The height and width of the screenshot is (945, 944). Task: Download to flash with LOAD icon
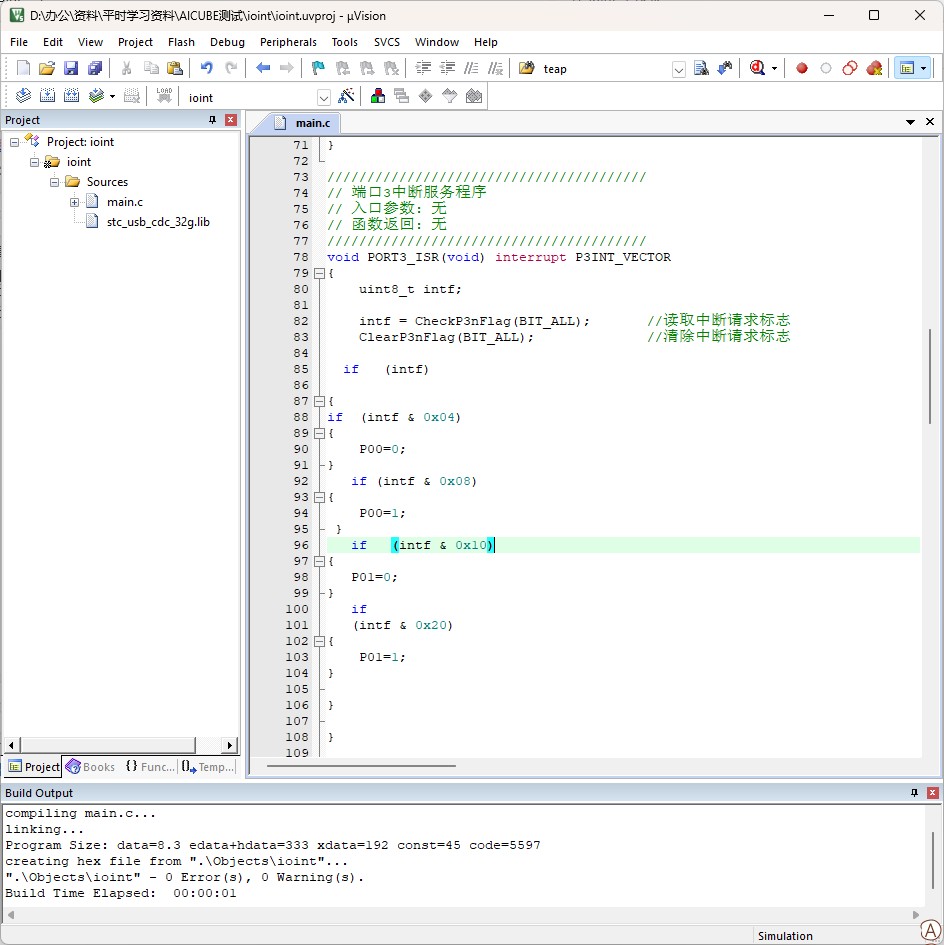pyautogui.click(x=164, y=96)
